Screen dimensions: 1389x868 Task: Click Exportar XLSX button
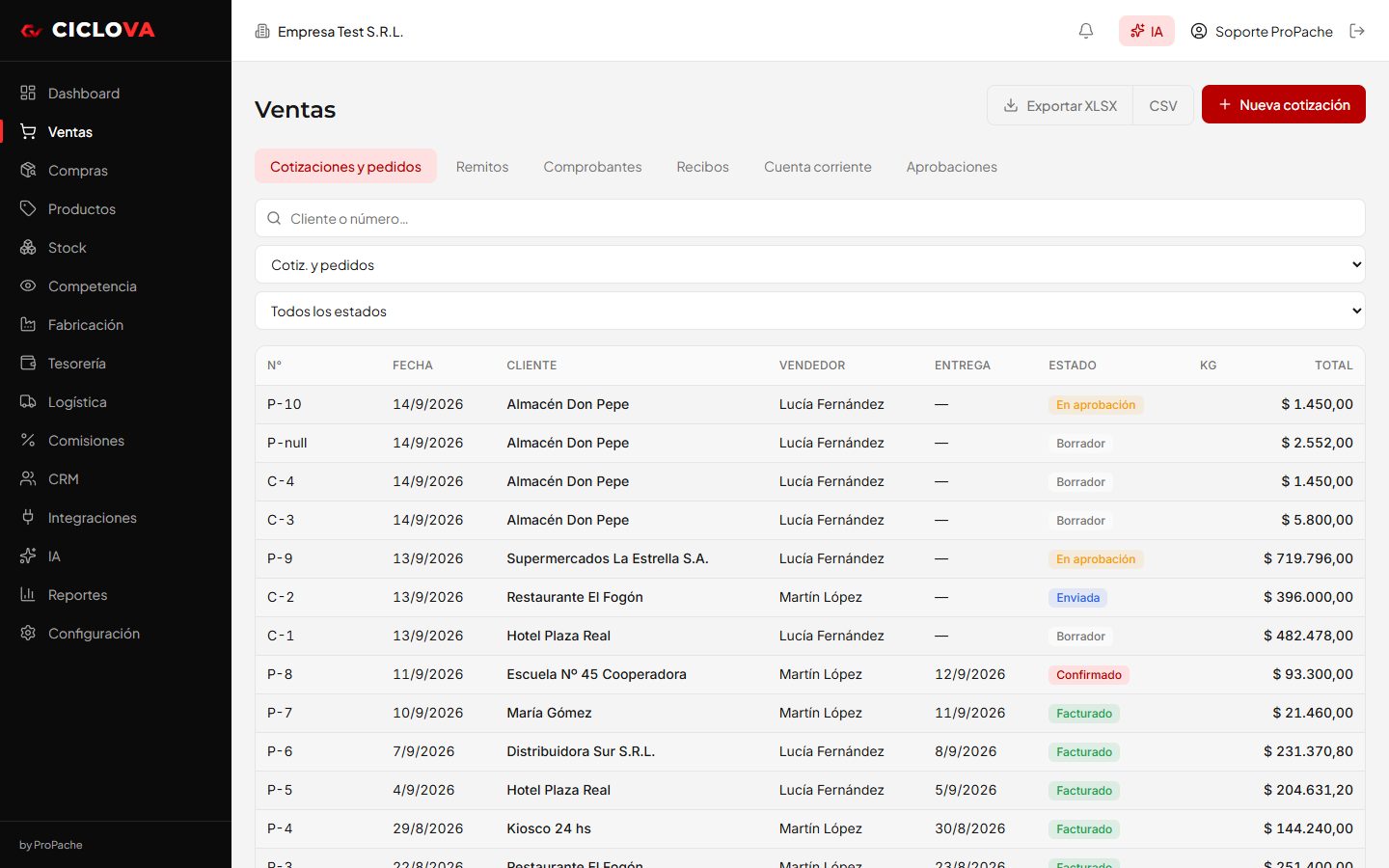tap(1060, 105)
